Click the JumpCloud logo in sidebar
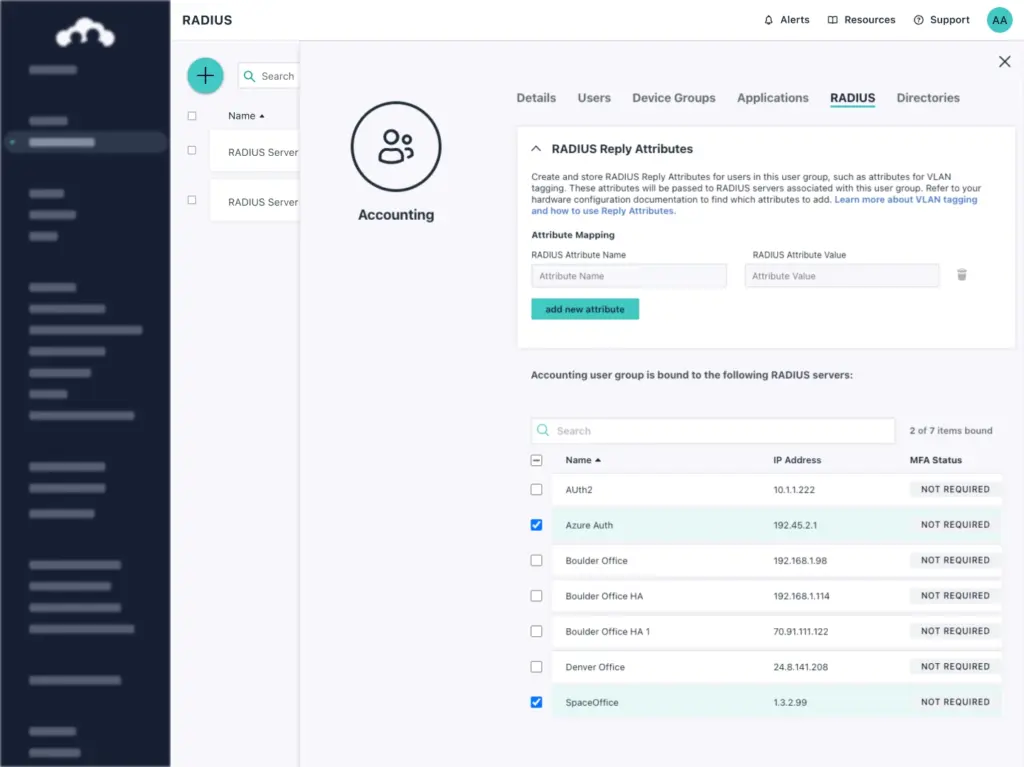Screen dimensions: 1024x767 tap(85, 35)
